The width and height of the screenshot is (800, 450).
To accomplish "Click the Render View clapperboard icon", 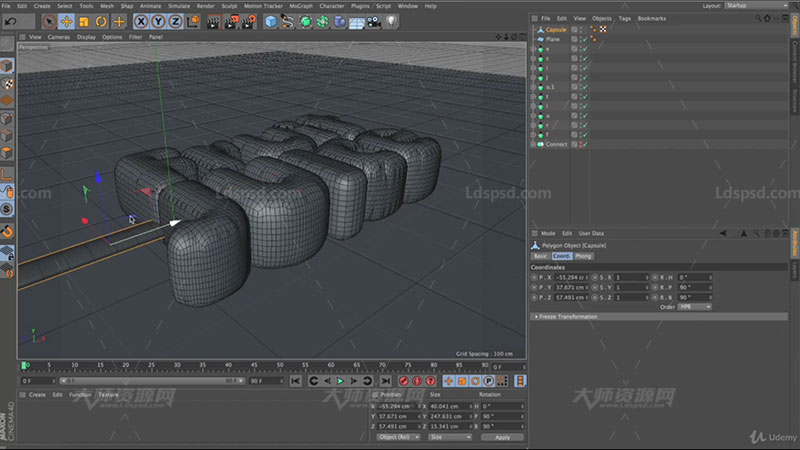I will 215,21.
